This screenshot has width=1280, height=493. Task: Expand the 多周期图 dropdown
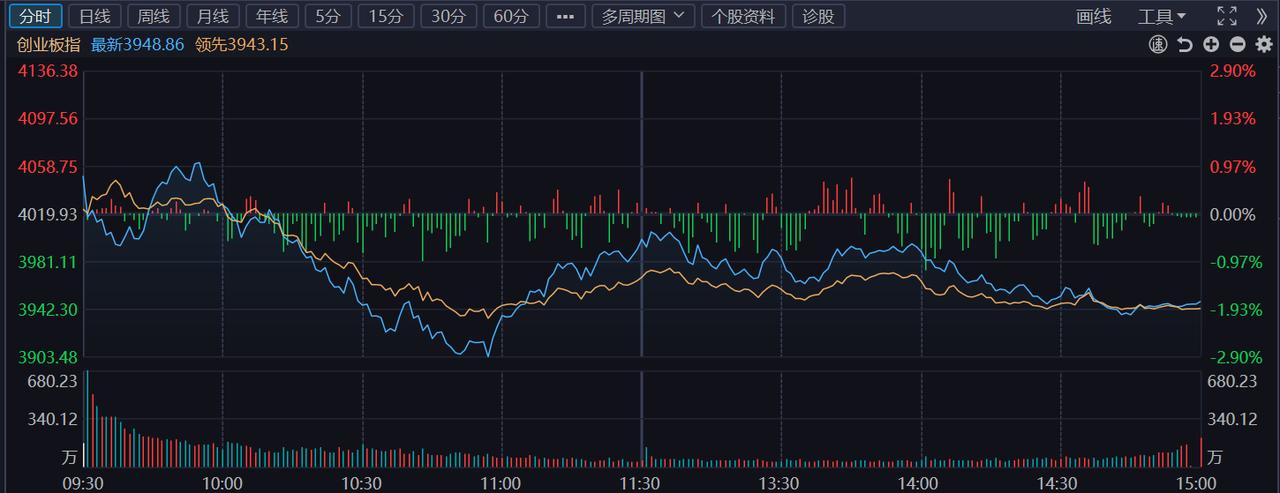click(x=643, y=16)
